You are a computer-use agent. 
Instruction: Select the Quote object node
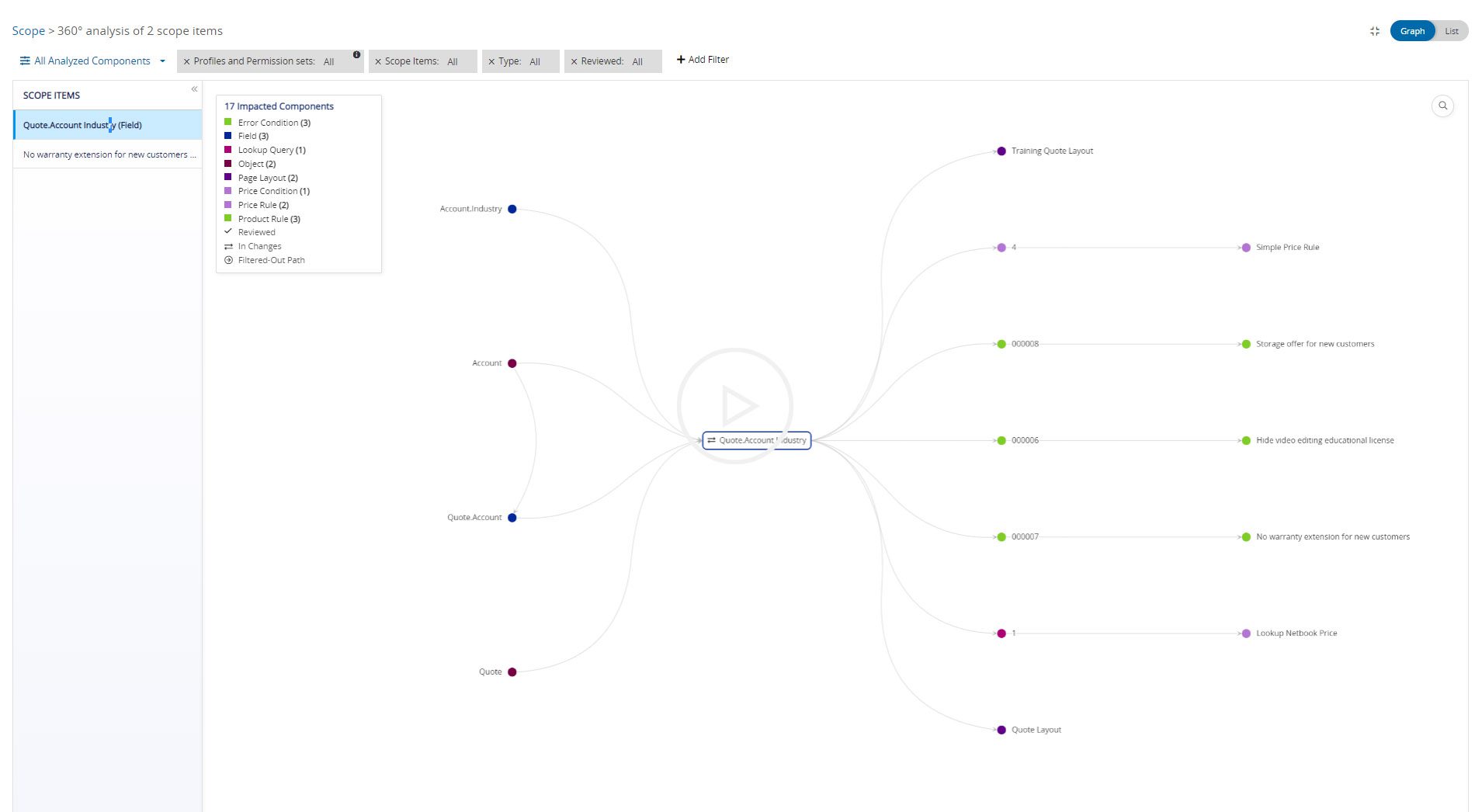point(512,672)
